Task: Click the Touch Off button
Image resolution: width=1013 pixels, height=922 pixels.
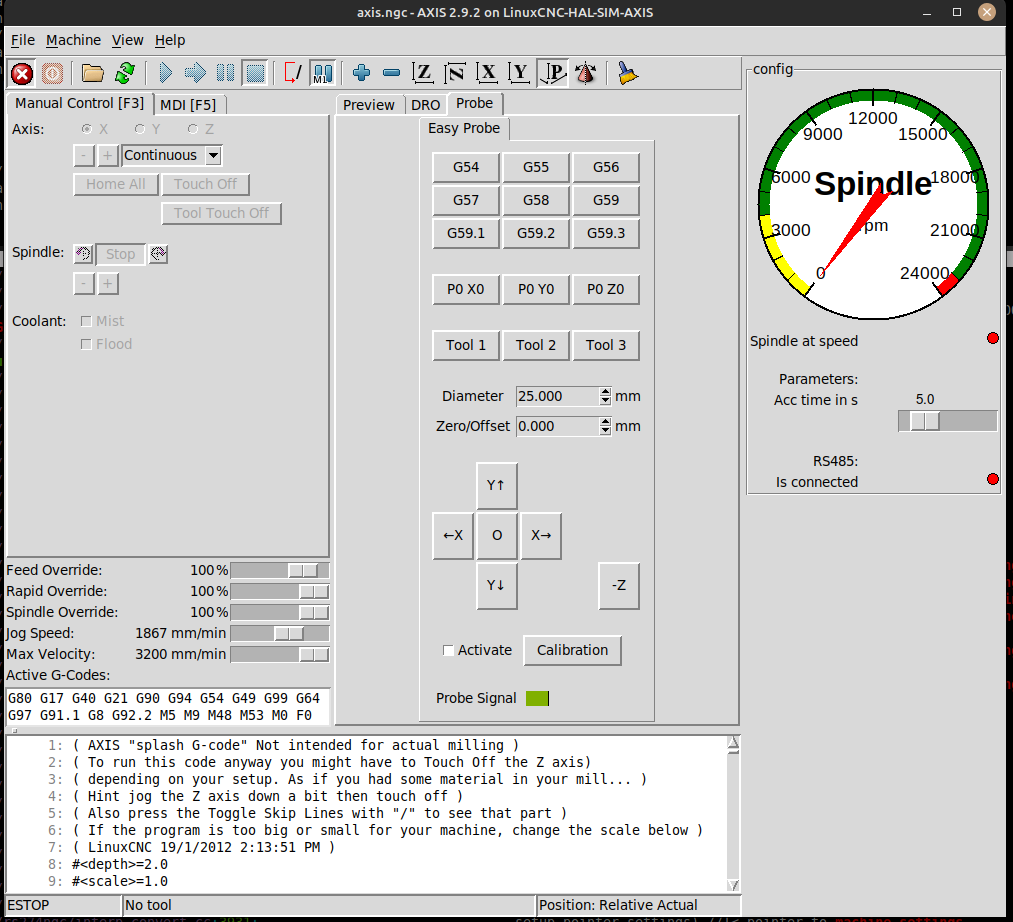Action: [205, 184]
